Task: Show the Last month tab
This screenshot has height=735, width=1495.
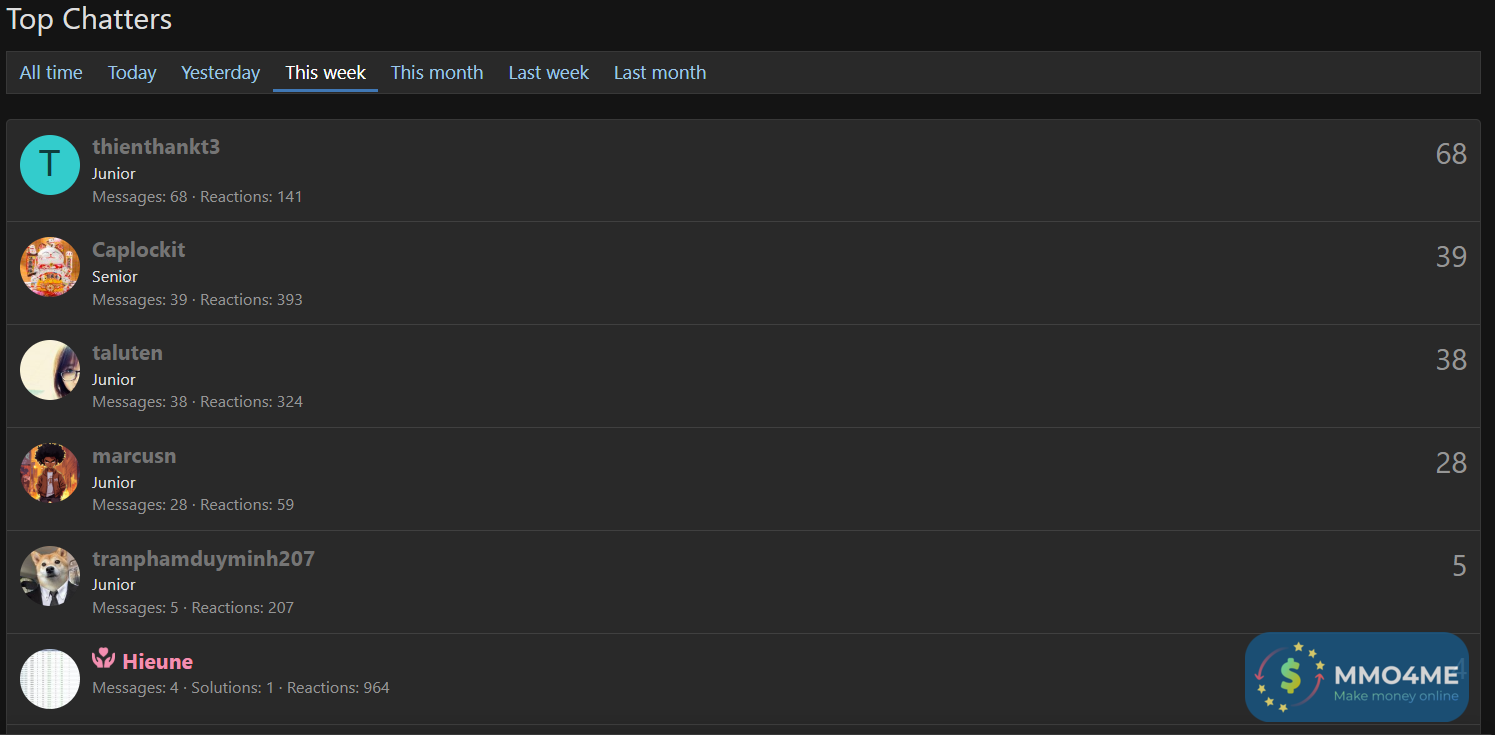Action: click(x=660, y=73)
